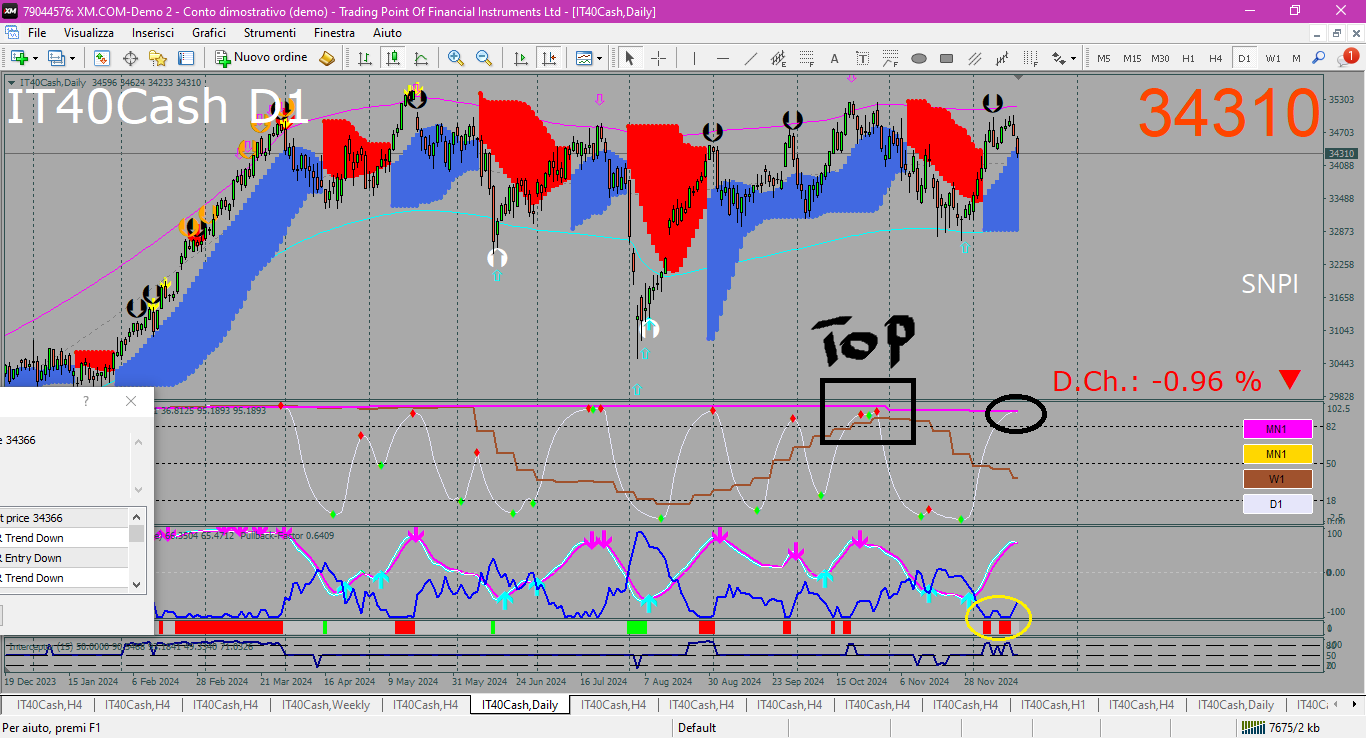The height and width of the screenshot is (738, 1366).
Task: Expand the Profiles dropdown arrow
Action: tap(72, 58)
